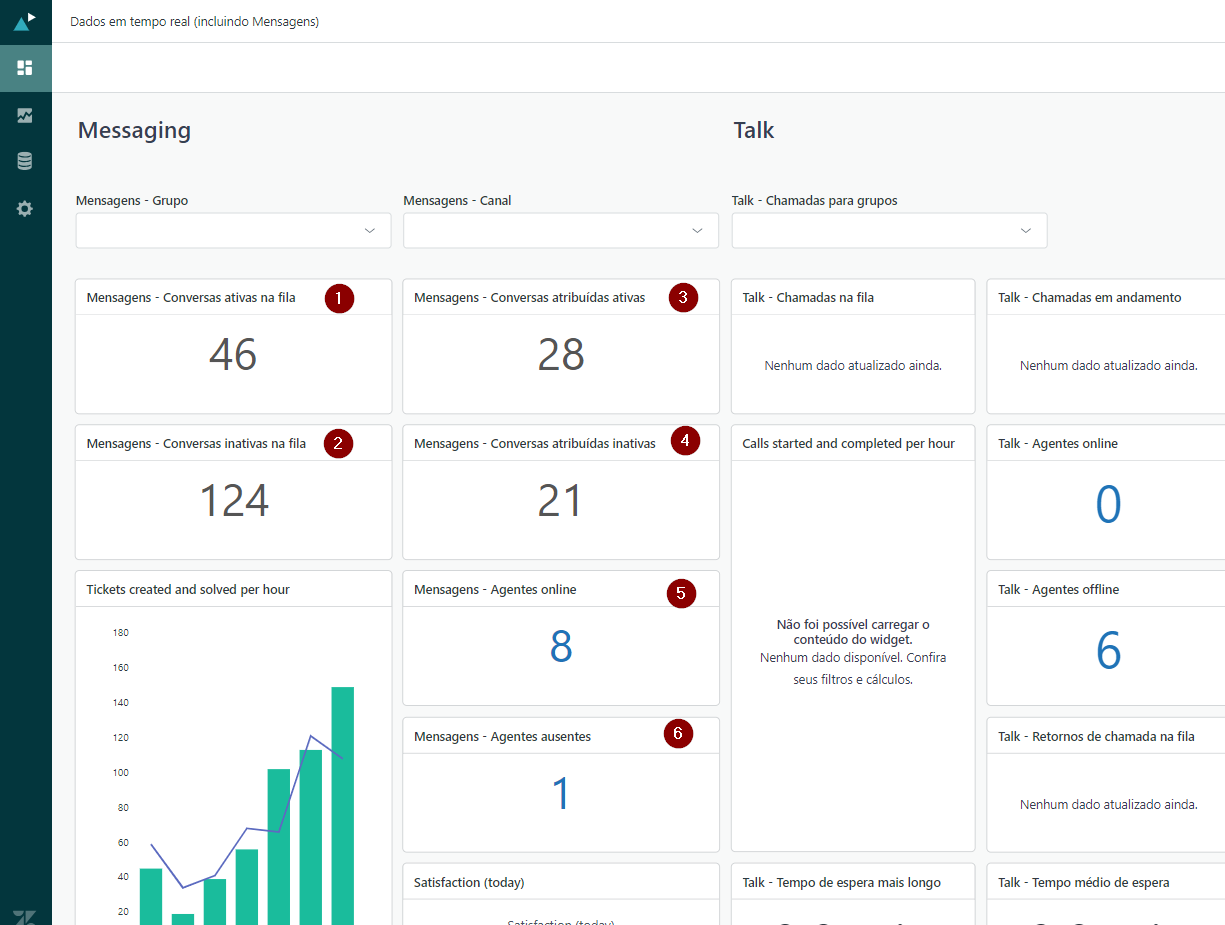
Task: Open the Mensagens - Canal filter dropdown
Action: click(560, 231)
